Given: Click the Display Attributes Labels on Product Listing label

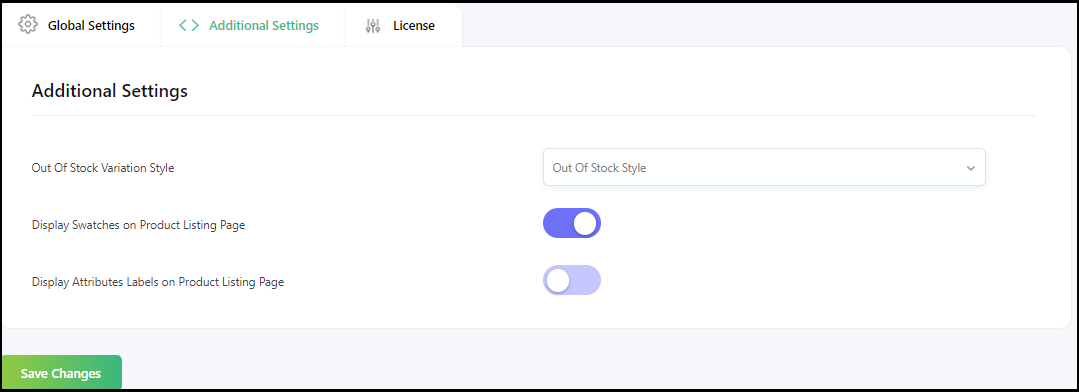Looking at the screenshot, I should pyautogui.click(x=158, y=282).
